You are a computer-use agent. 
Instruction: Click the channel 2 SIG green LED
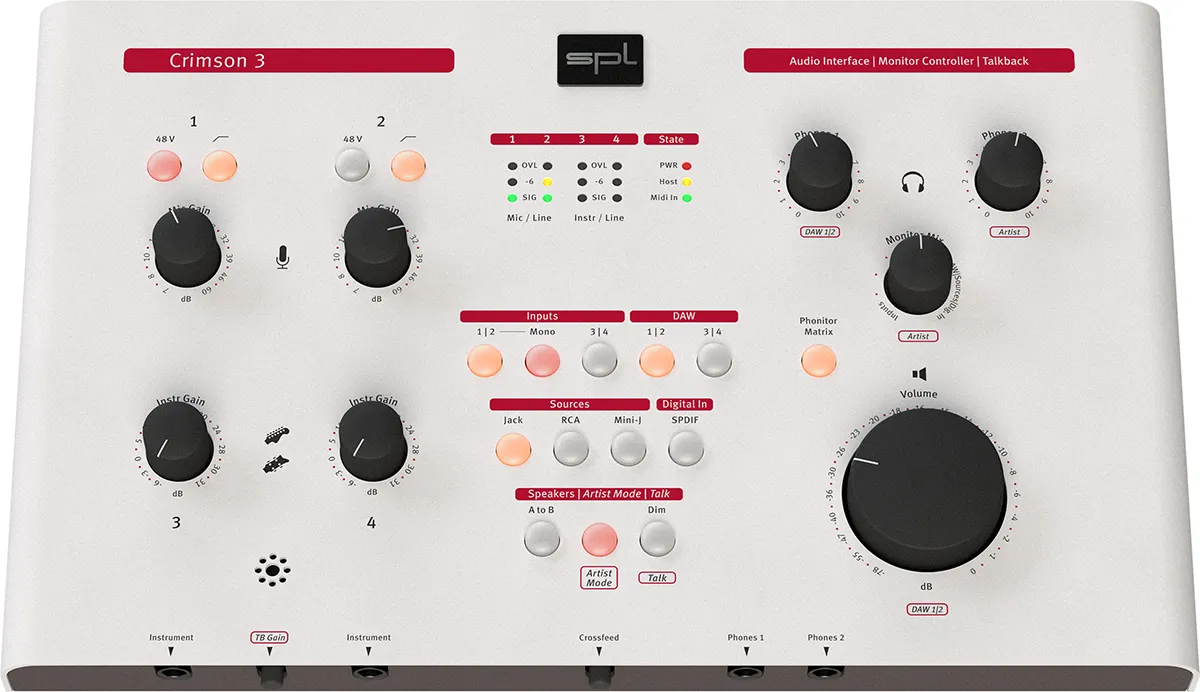pos(547,198)
